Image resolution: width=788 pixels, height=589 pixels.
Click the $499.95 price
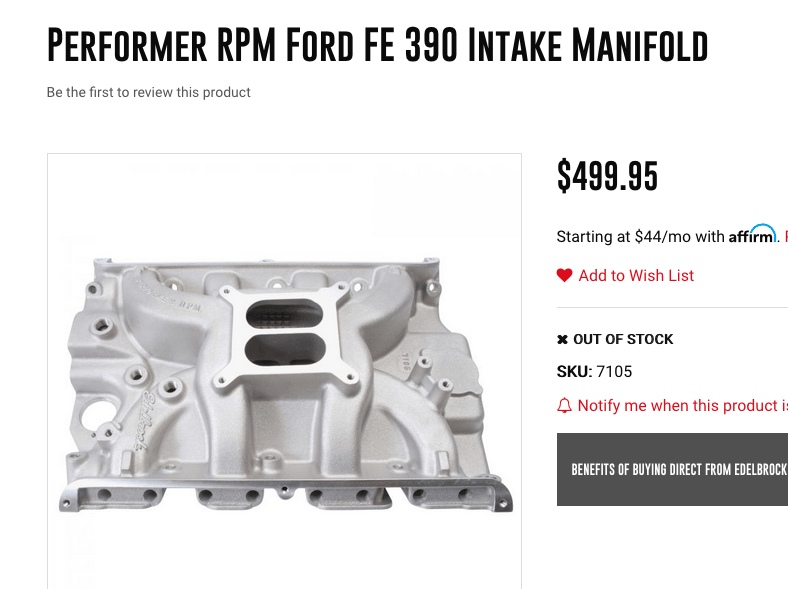click(x=607, y=177)
